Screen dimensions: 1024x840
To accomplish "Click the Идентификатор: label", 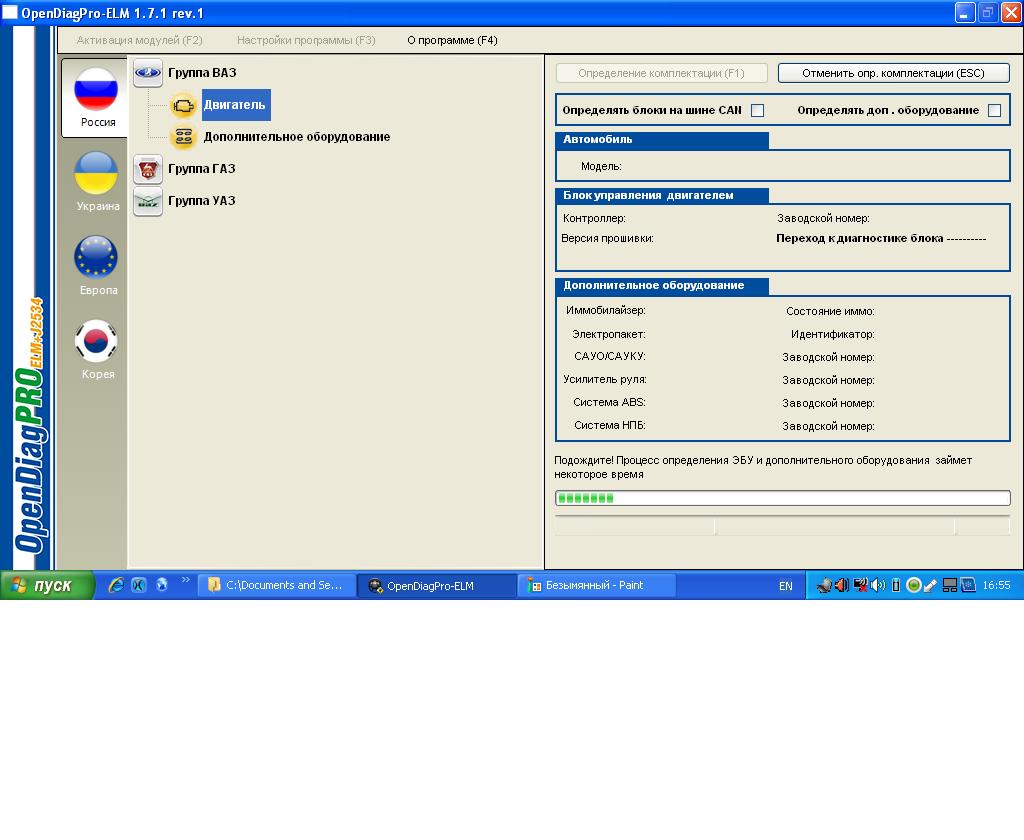I will tap(833, 334).
